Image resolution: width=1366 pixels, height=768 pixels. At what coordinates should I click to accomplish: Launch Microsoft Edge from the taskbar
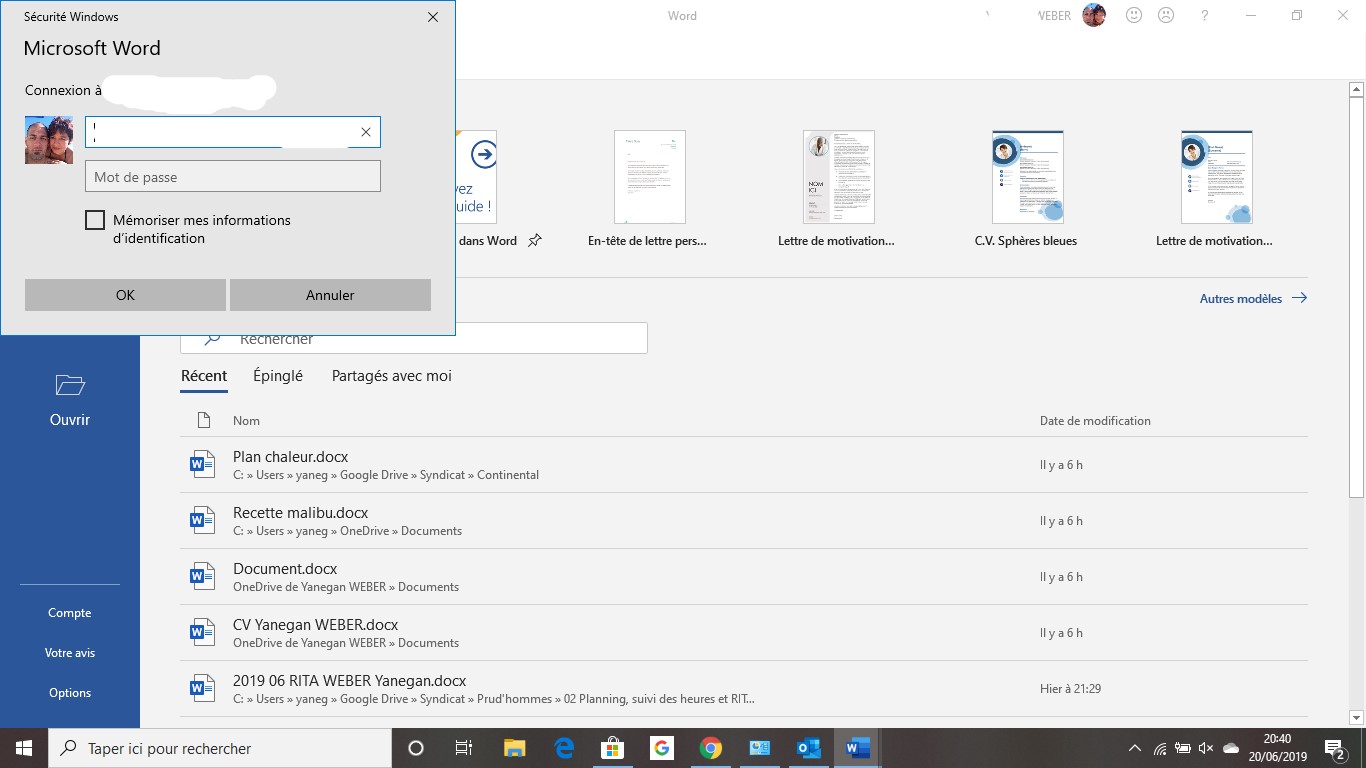click(563, 748)
